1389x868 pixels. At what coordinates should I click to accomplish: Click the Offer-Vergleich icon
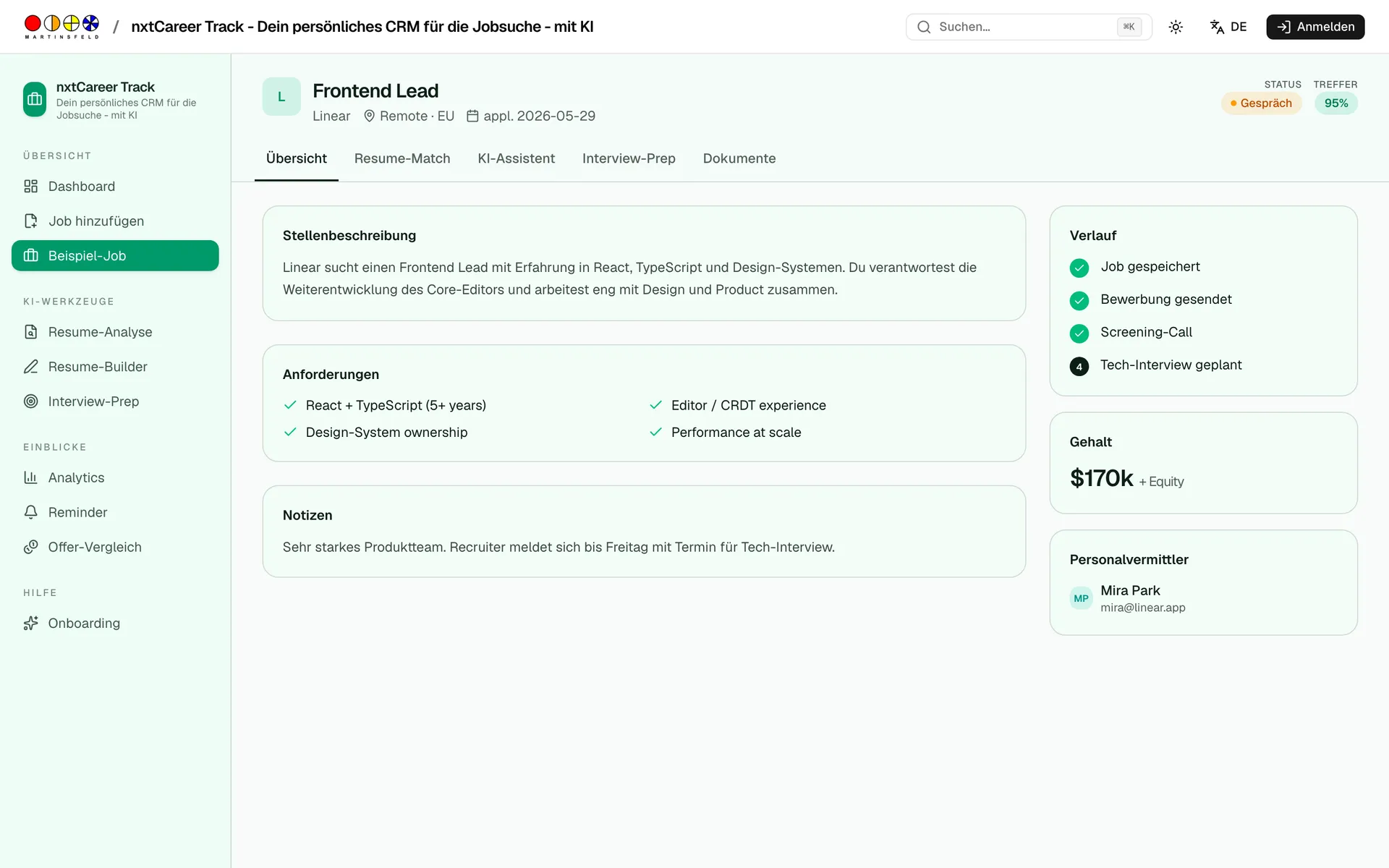pyautogui.click(x=30, y=547)
